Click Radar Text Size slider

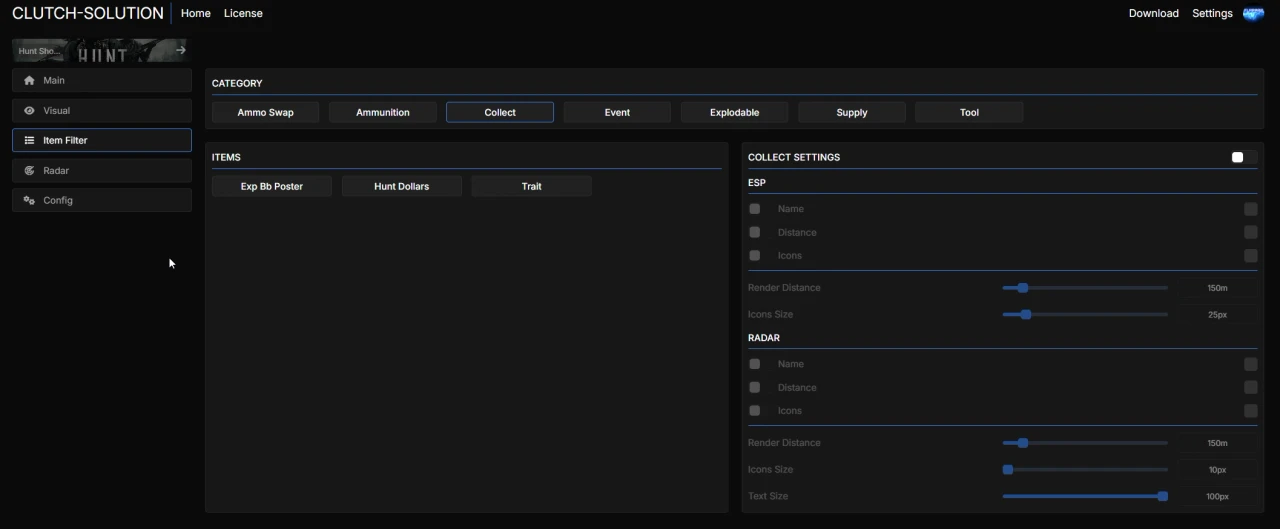[x=1085, y=496]
